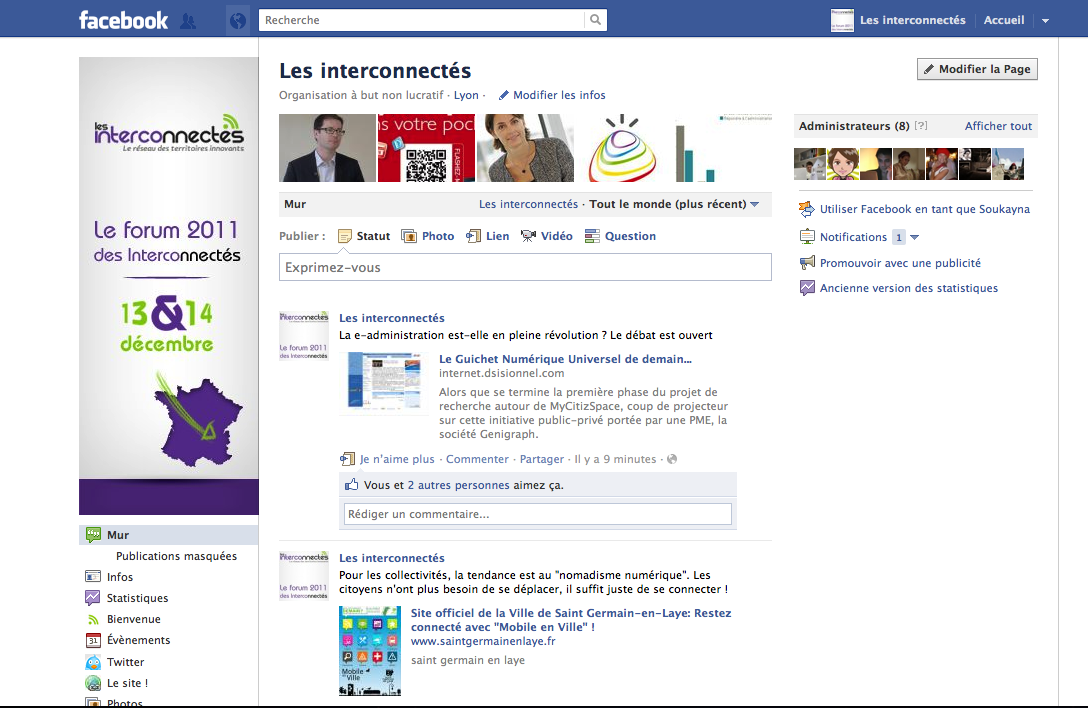This screenshot has width=1088, height=708.
Task: Click the Promouvoir megaphone icon
Action: click(807, 262)
